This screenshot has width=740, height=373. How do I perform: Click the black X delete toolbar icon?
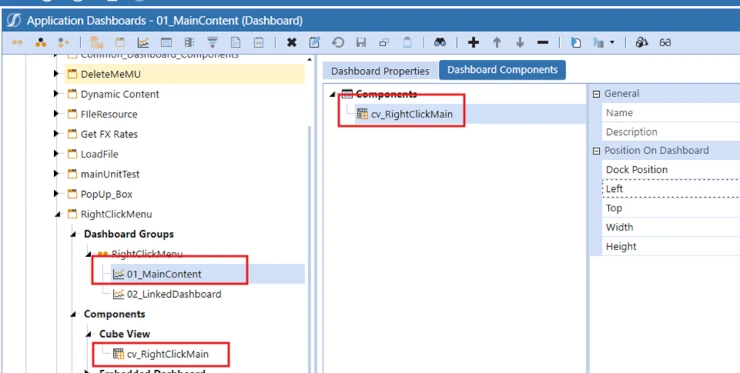292,42
